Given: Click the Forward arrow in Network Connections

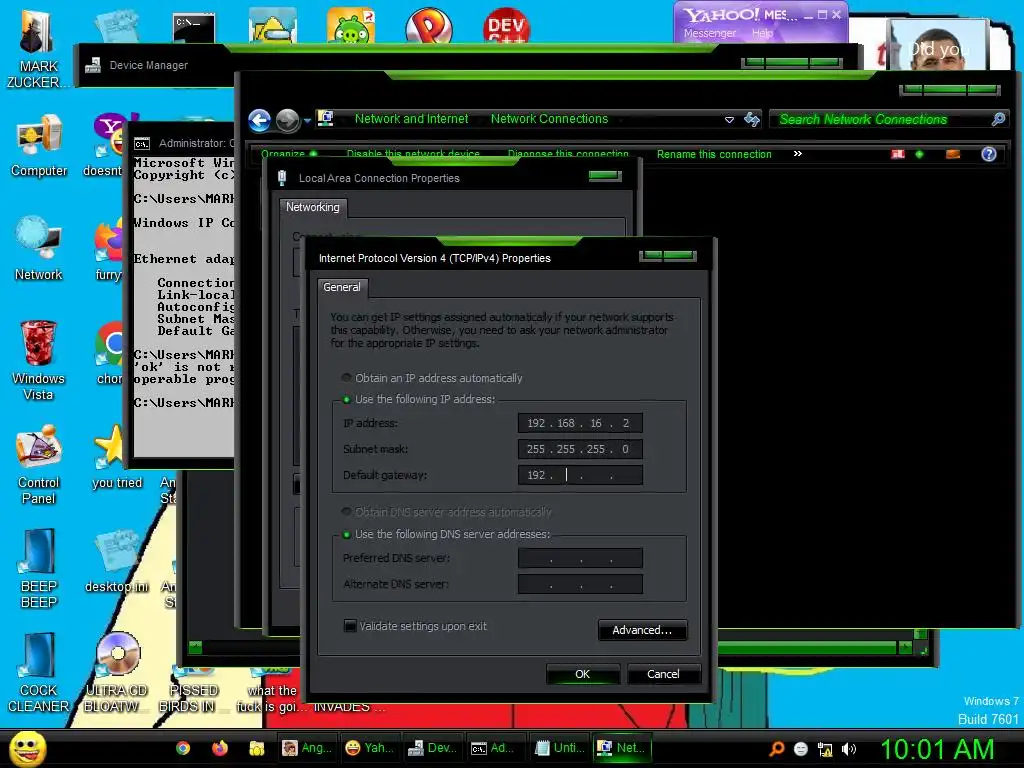Looking at the screenshot, I should (287, 120).
